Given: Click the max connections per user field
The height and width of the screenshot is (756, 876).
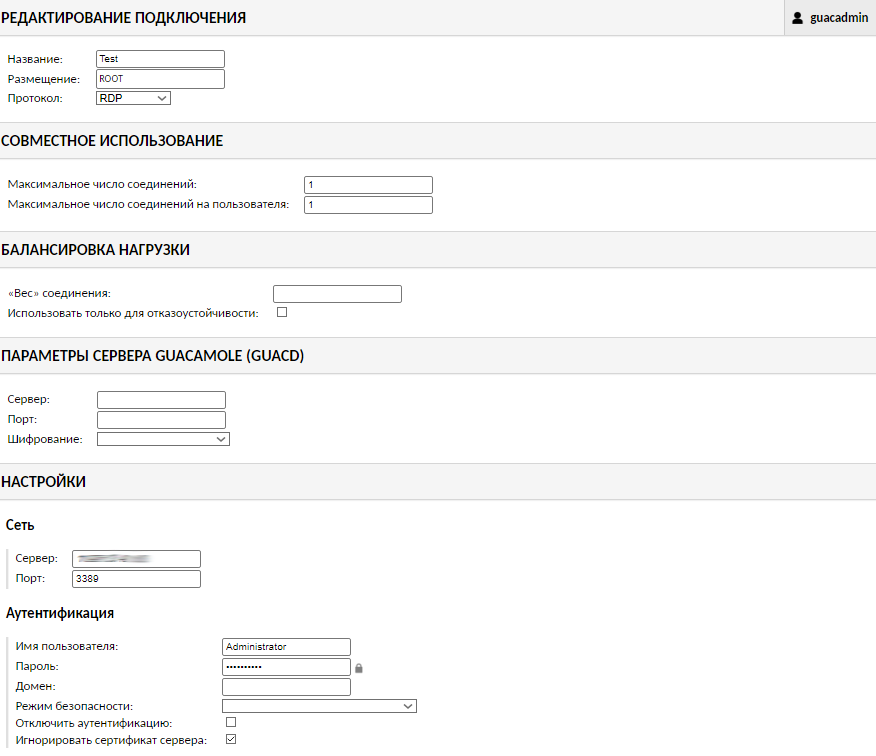Looking at the screenshot, I should [x=368, y=205].
